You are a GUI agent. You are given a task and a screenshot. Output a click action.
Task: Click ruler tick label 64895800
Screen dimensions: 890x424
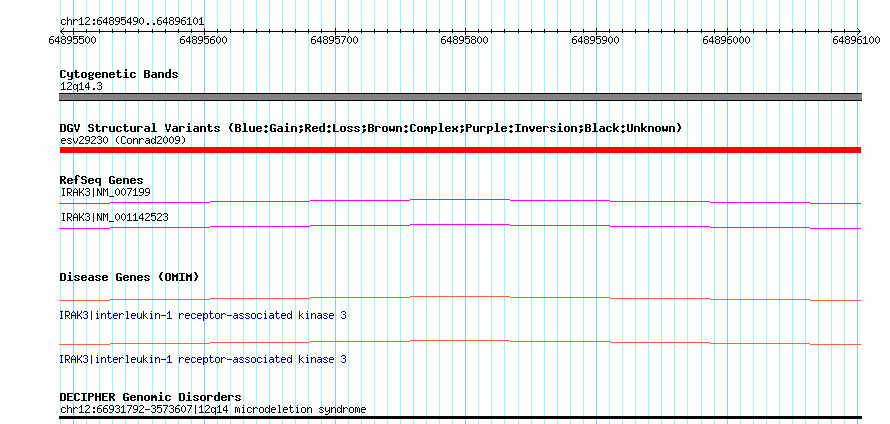coord(464,40)
